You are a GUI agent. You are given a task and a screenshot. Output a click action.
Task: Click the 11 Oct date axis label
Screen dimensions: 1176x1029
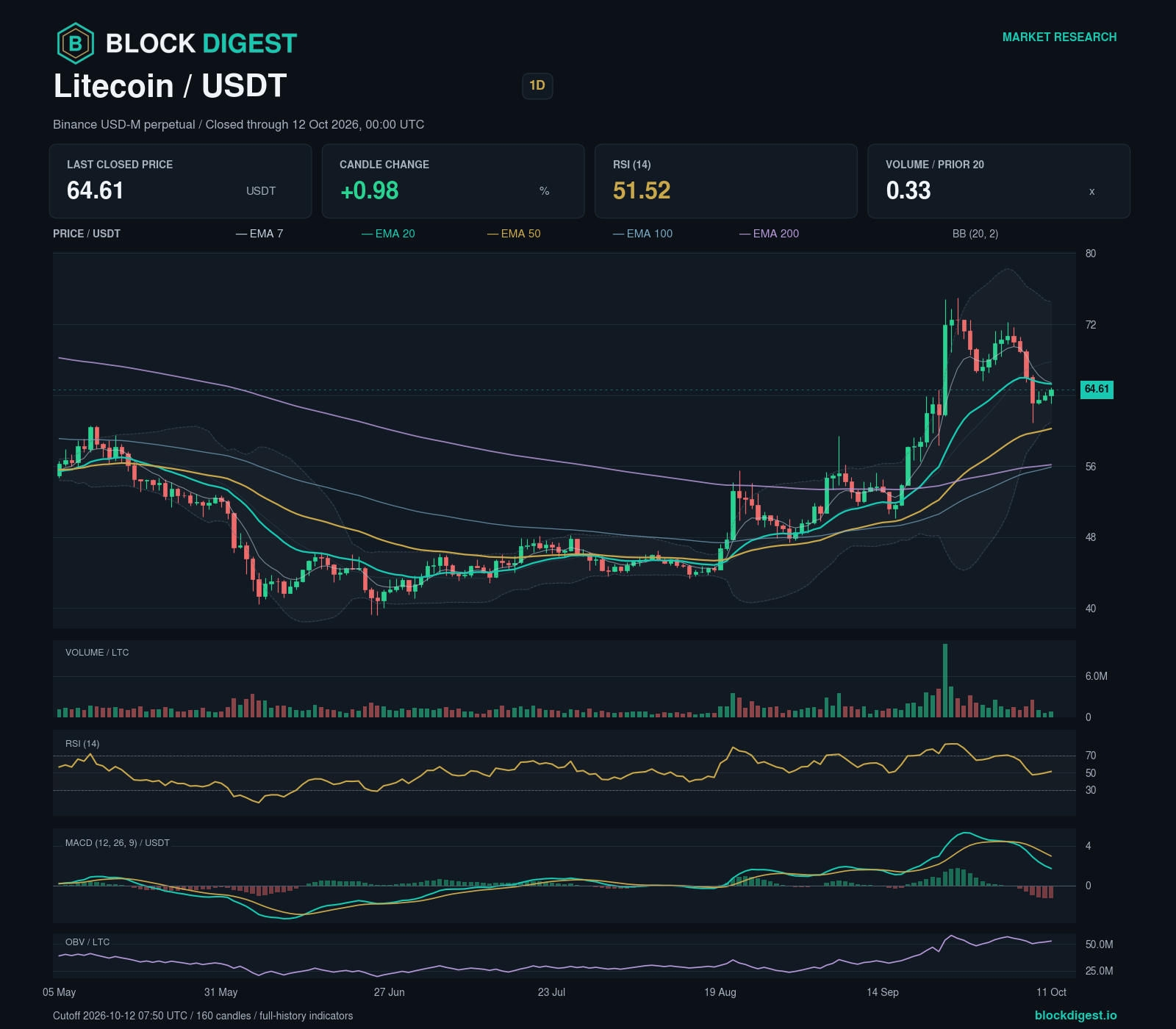coord(1051,992)
